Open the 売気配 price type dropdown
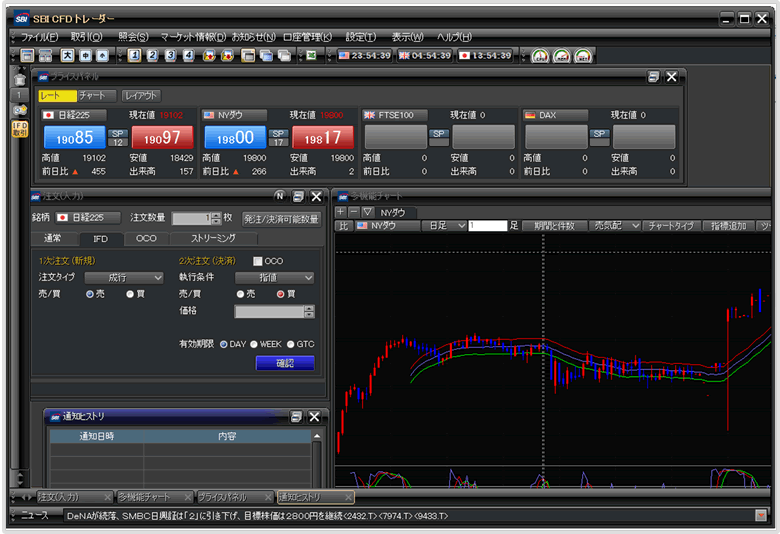780x534 pixels. [x=614, y=225]
